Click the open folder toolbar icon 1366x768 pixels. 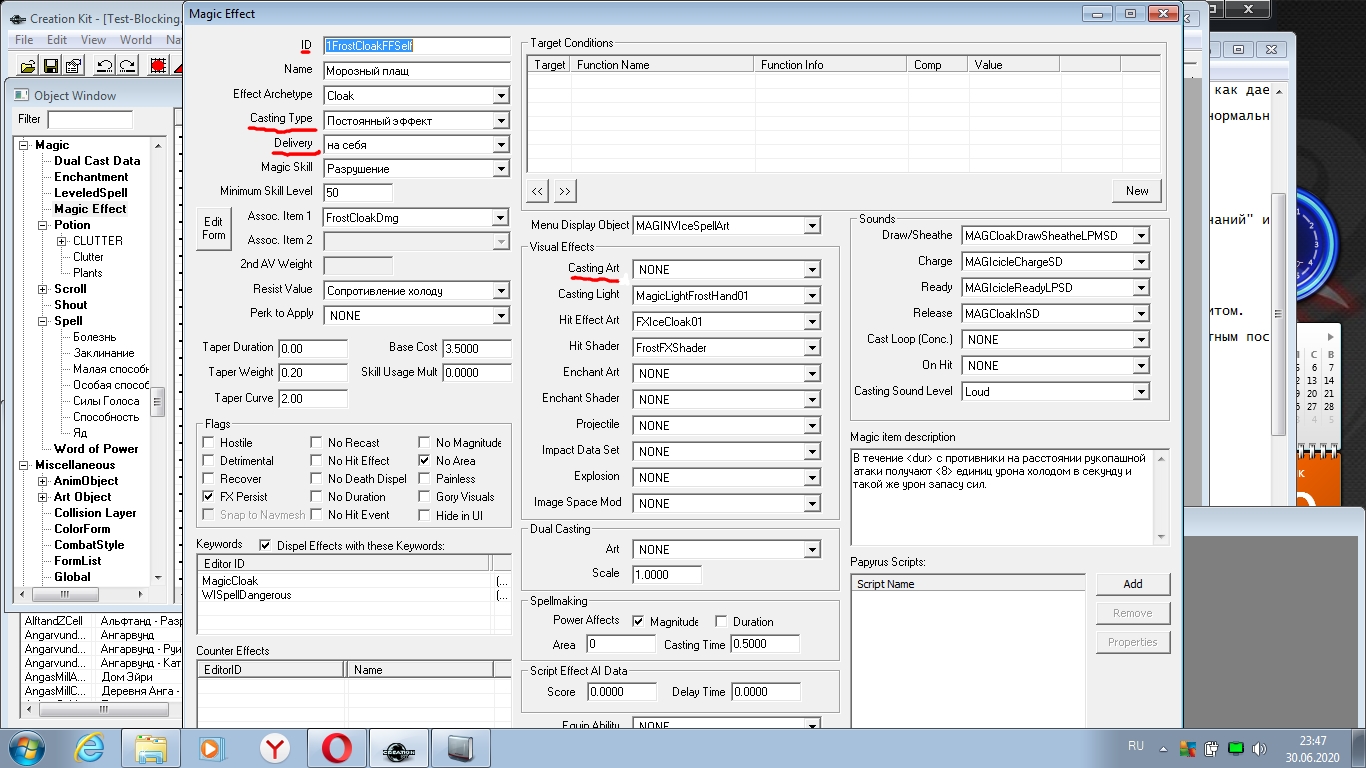click(28, 66)
